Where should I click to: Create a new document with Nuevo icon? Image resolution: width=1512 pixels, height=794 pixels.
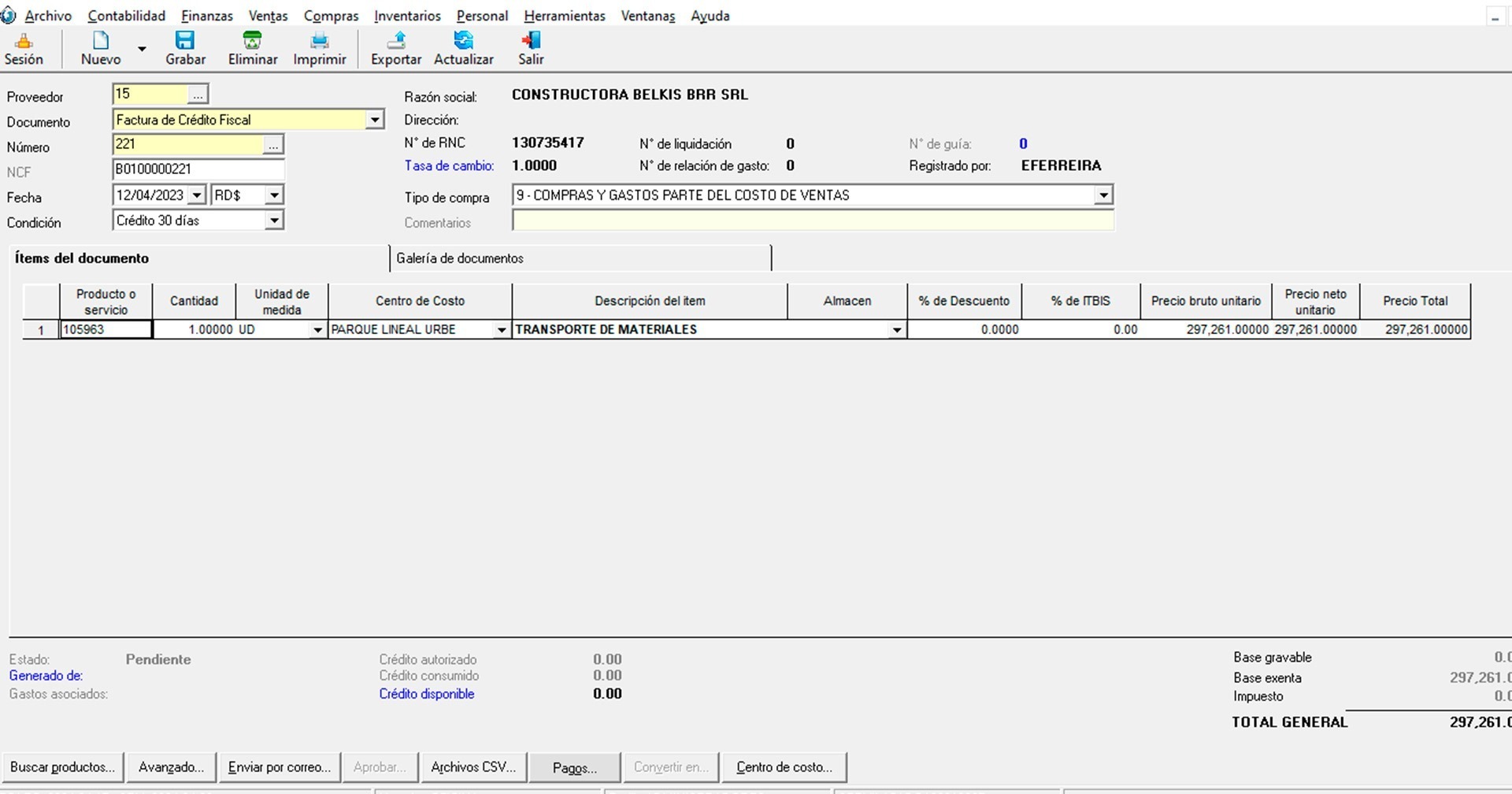coord(101,49)
